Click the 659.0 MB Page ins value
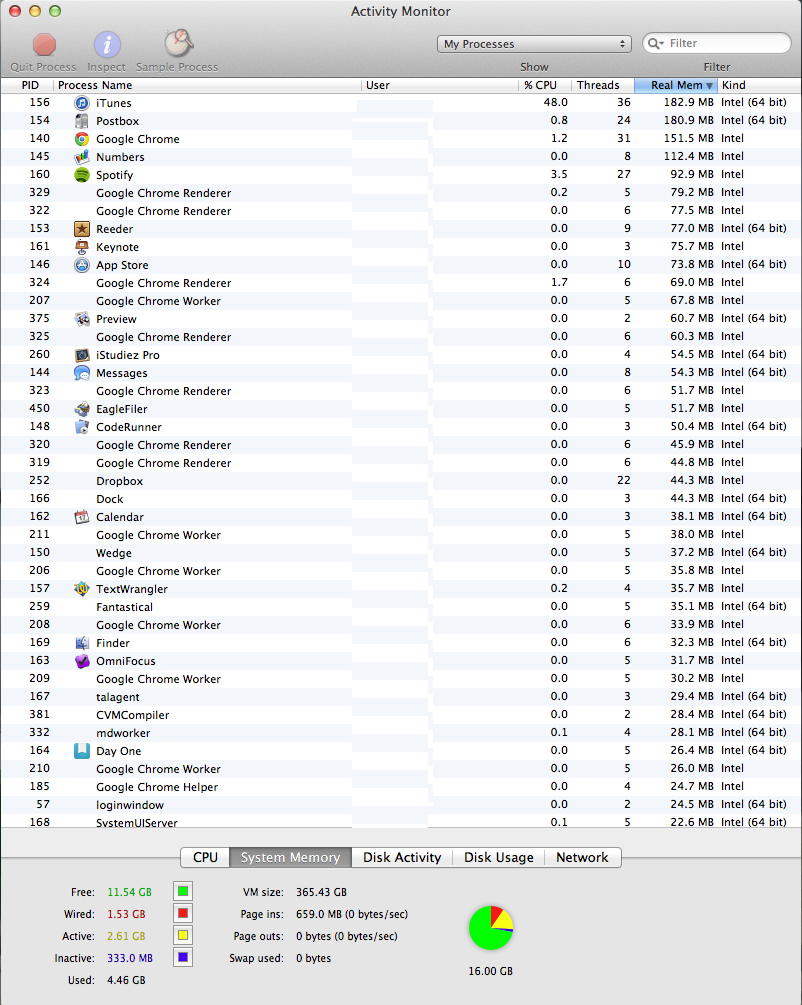802x1005 pixels. pyautogui.click(x=352, y=914)
